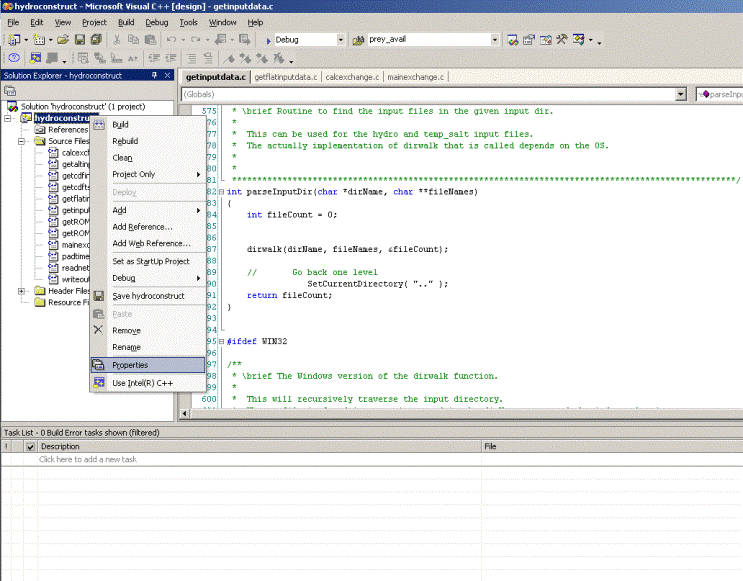Collapse the Source Files folder
The height and width of the screenshot is (581, 743).
23,141
